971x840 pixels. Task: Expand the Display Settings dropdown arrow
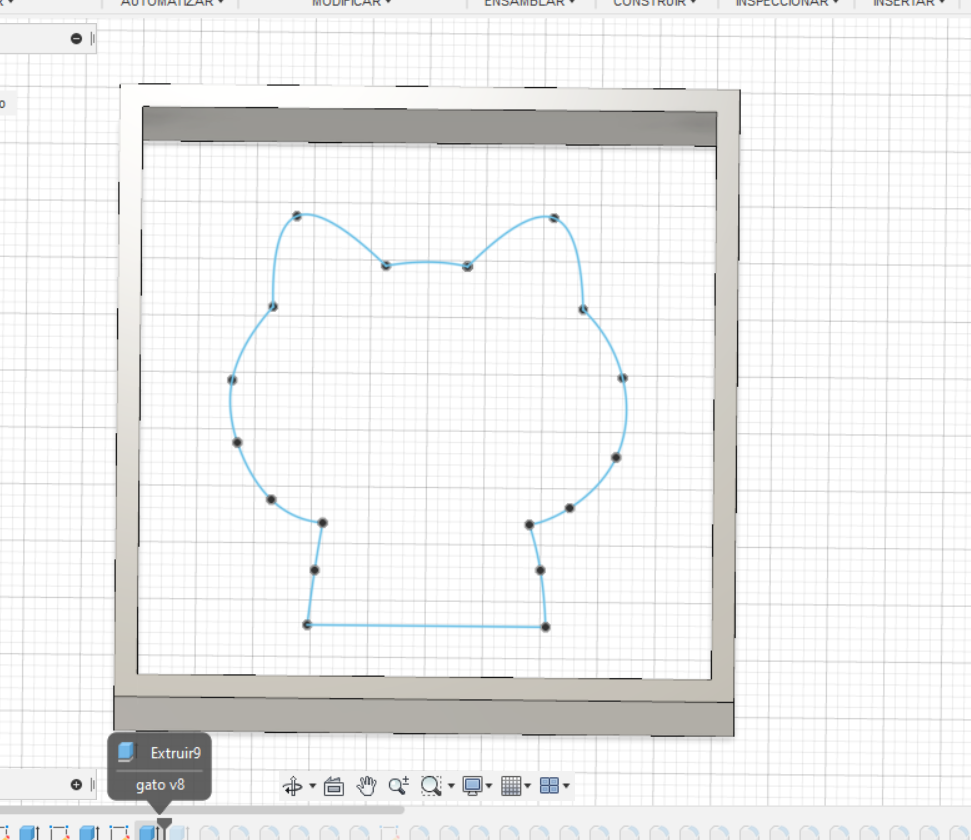pyautogui.click(x=489, y=786)
